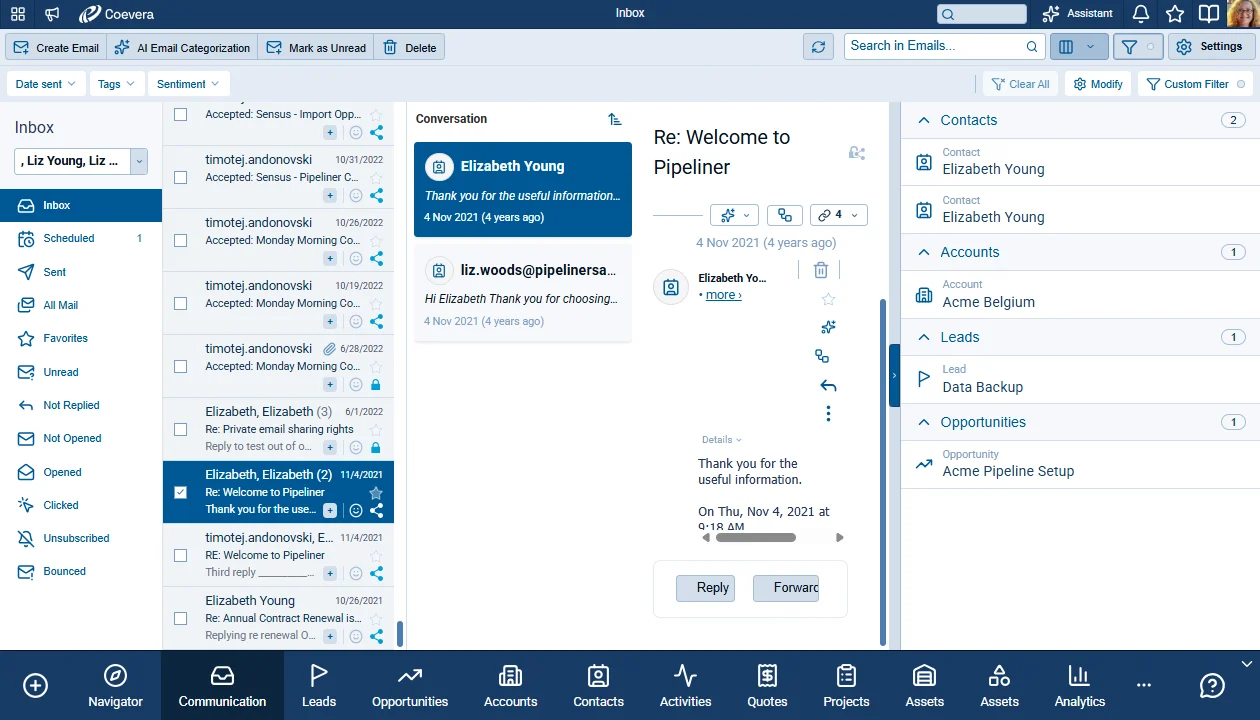Open the Liz Young mailbox selector dropdown
Image resolution: width=1260 pixels, height=720 pixels.
[139, 160]
